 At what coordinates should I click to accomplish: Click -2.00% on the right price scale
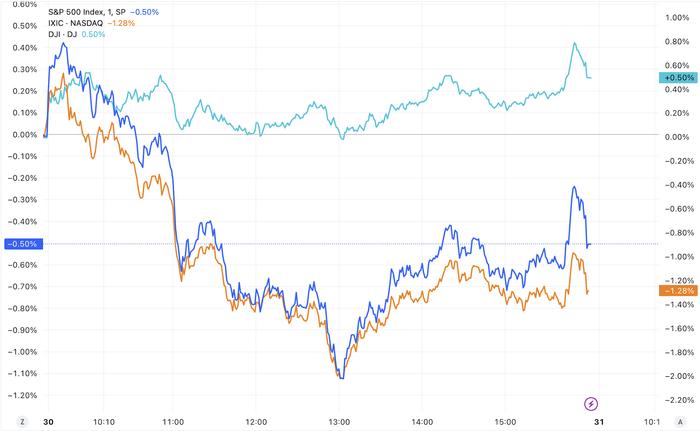677,377
